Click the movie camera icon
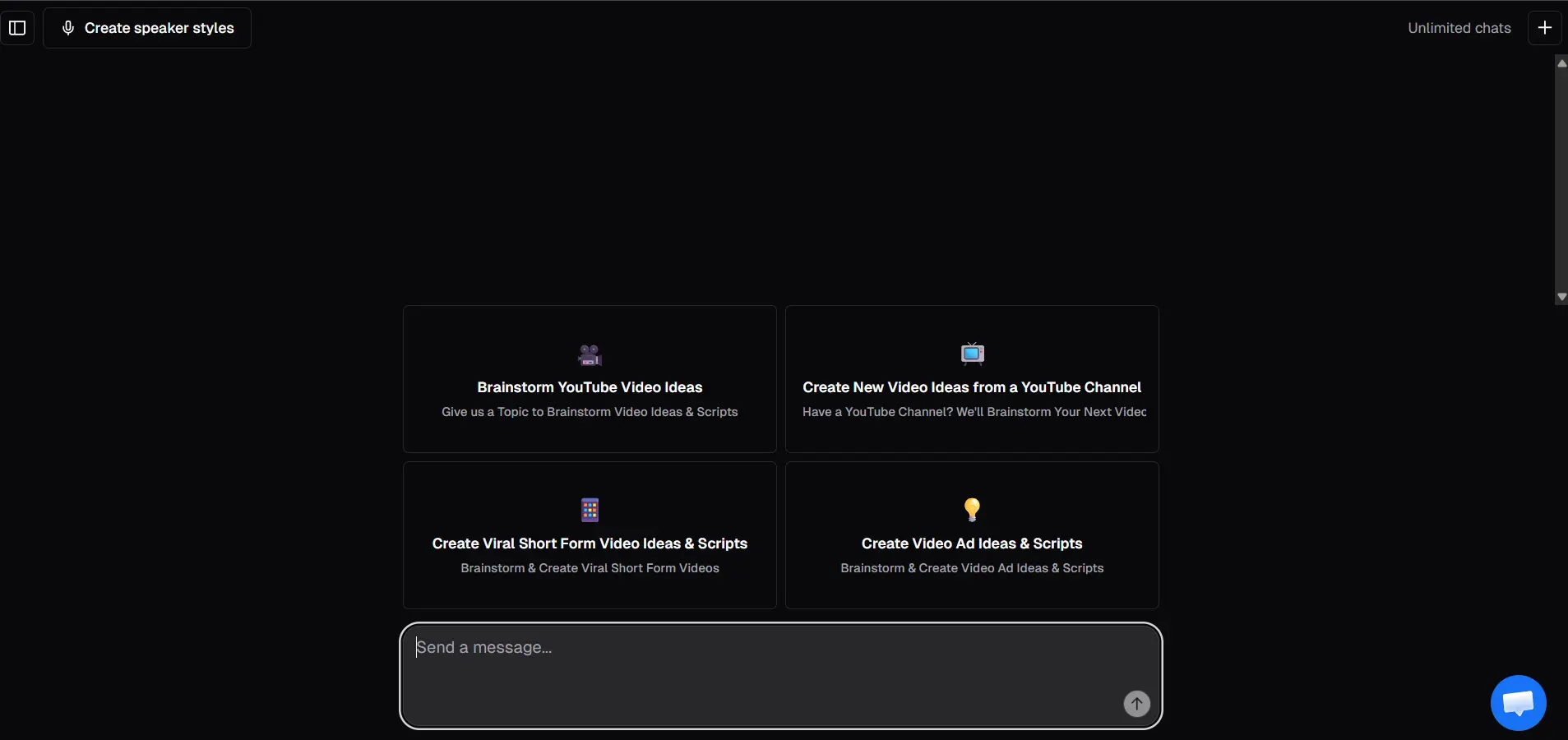The image size is (1568, 740). point(590,355)
